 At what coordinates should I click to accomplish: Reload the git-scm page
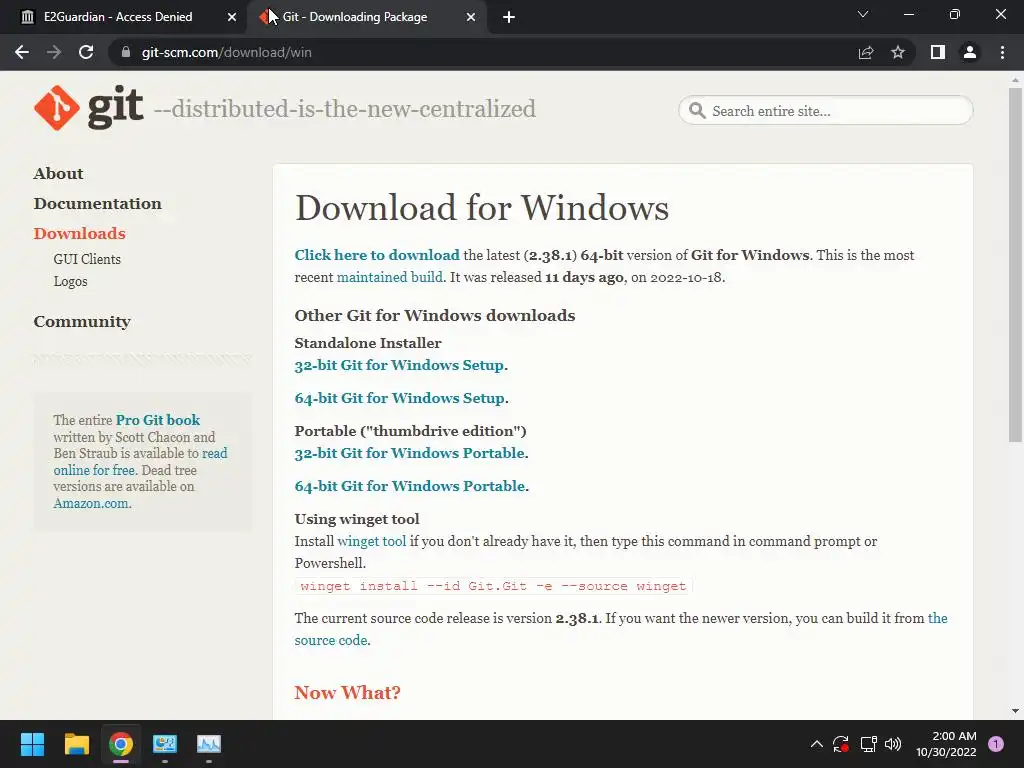click(x=86, y=52)
